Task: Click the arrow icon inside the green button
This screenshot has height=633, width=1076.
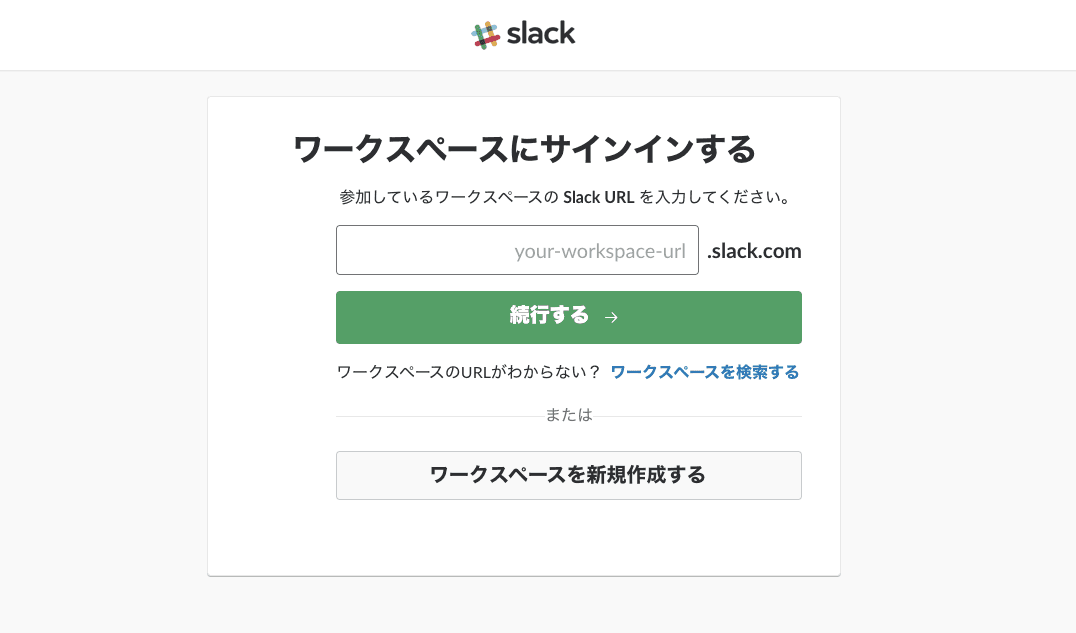Action: [x=611, y=317]
